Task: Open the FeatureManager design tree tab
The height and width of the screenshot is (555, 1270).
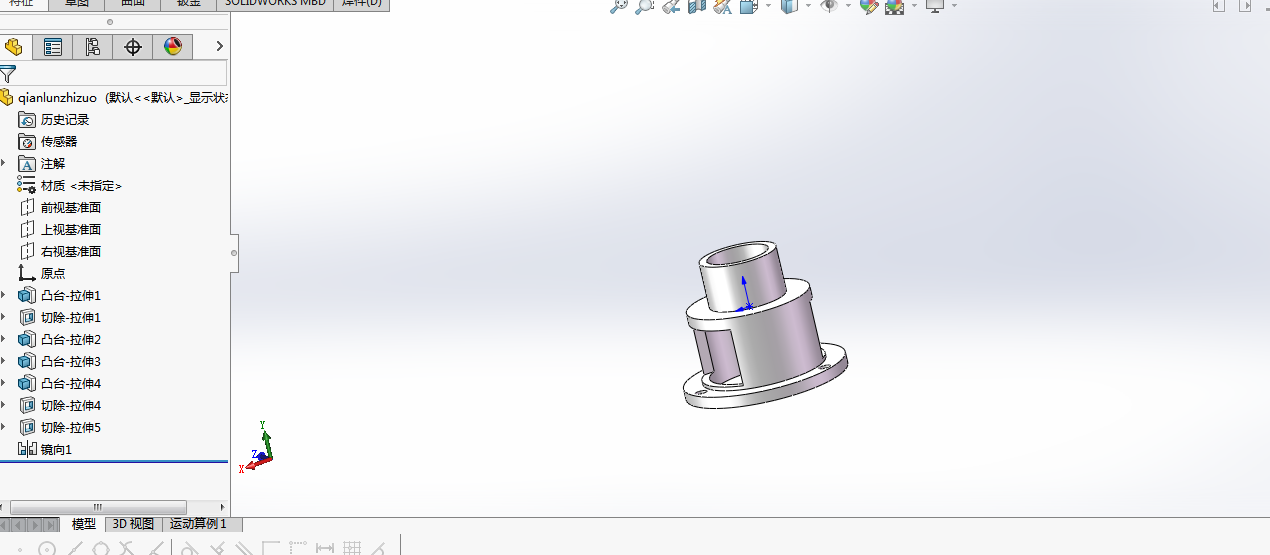Action: pyautogui.click(x=13, y=47)
